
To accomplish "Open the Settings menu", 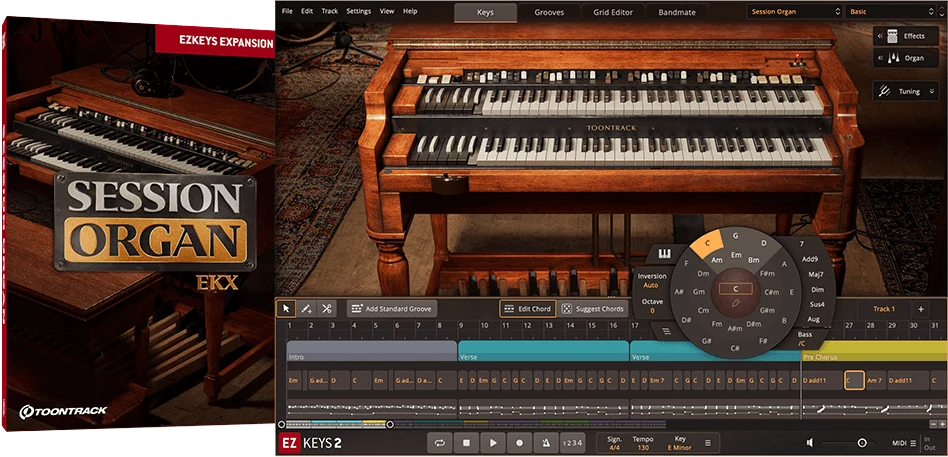I will point(359,11).
